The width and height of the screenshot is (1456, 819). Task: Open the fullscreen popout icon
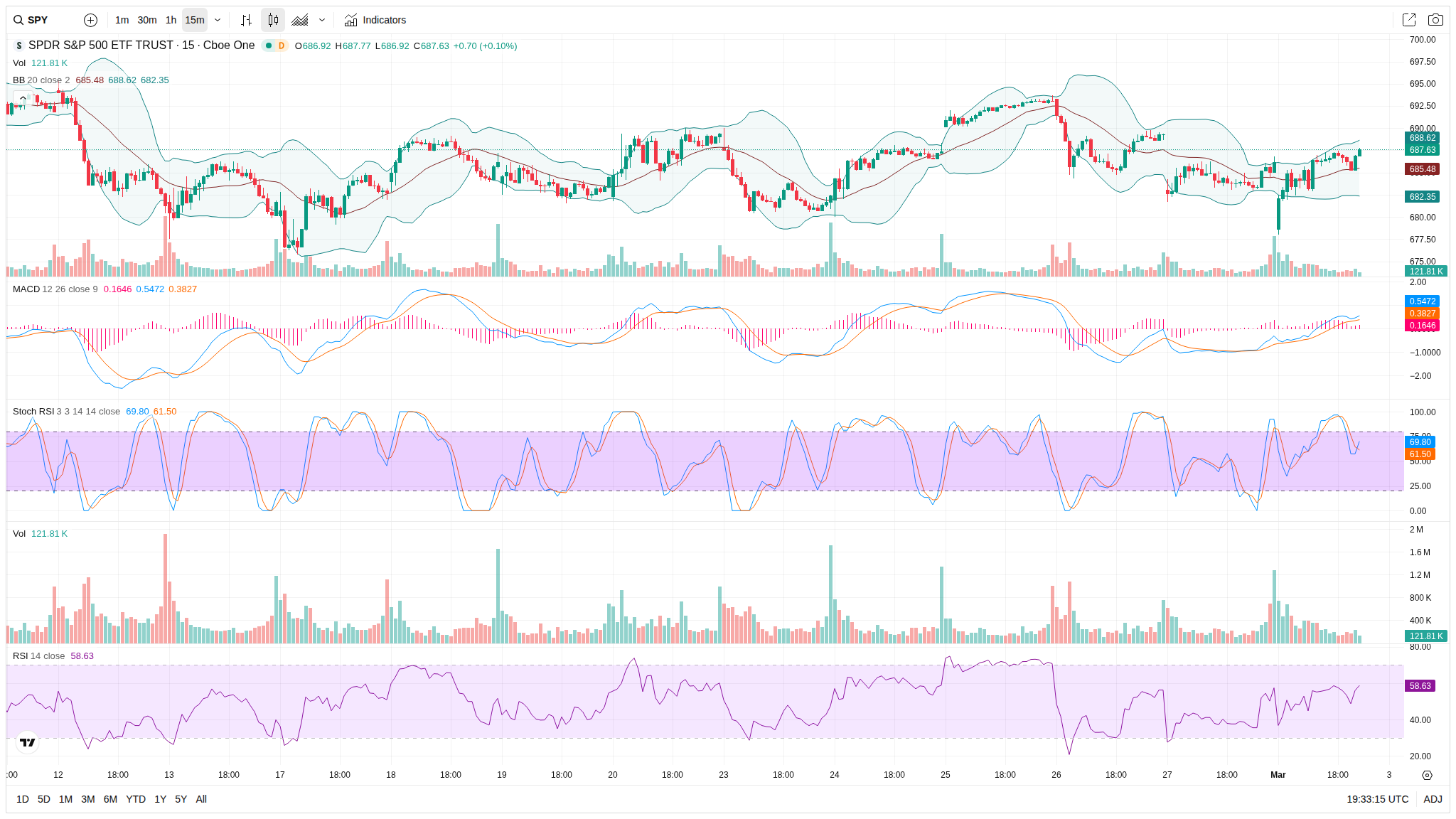[1408, 20]
